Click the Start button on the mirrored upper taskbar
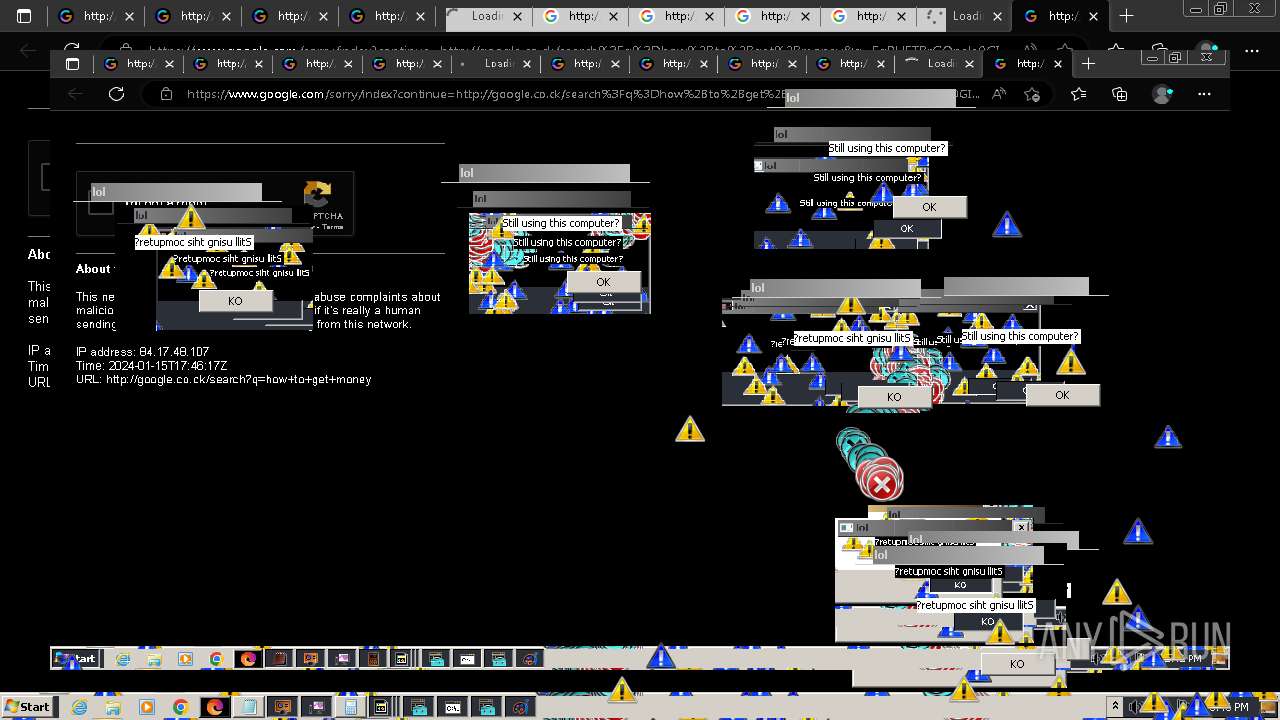The width and height of the screenshot is (1280, 720). click(x=75, y=658)
